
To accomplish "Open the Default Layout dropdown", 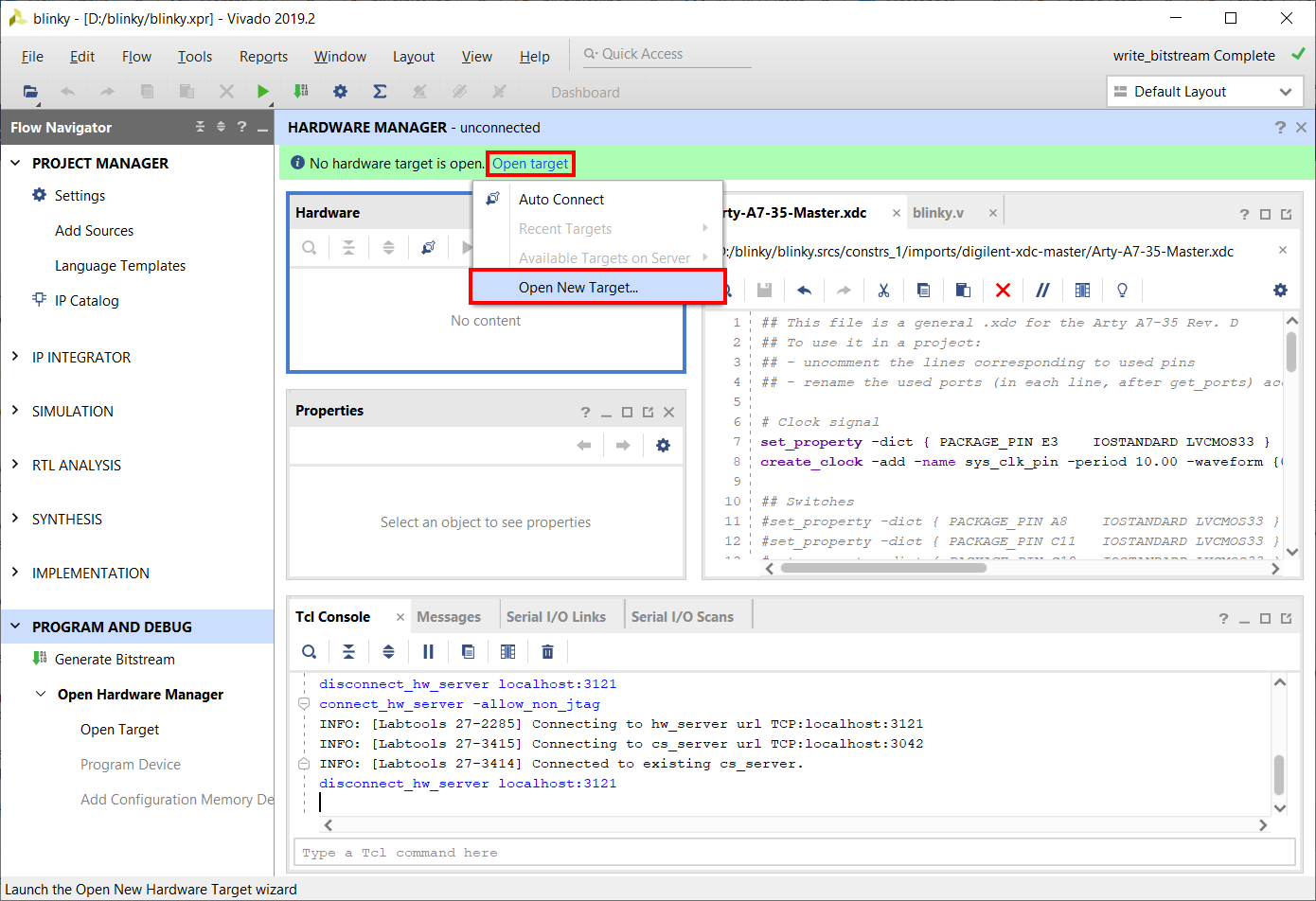I will click(x=1204, y=92).
